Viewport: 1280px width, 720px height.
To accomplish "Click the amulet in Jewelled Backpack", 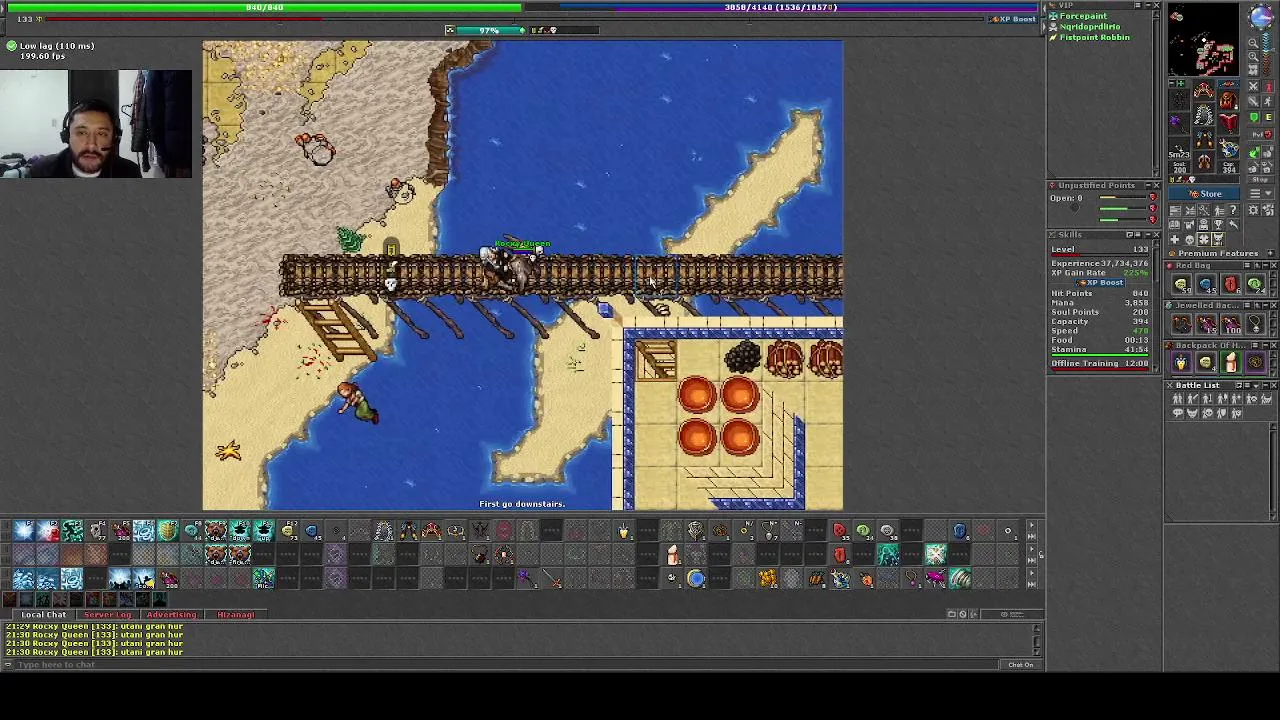I will [1256, 324].
